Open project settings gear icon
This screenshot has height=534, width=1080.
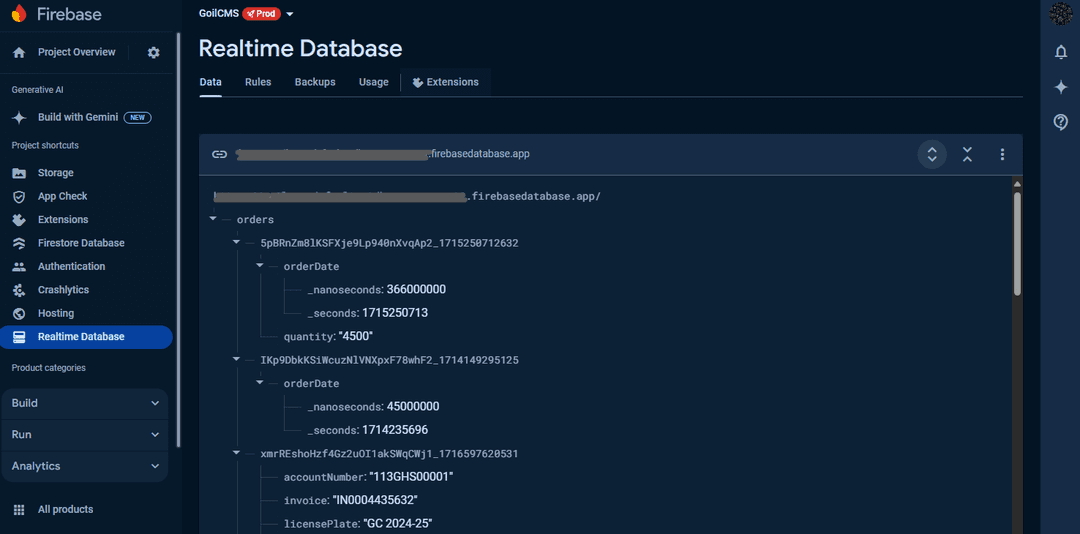[x=154, y=52]
